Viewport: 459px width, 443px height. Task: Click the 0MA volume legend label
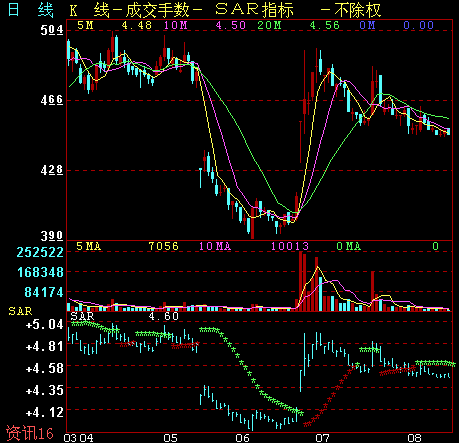[x=349, y=246]
